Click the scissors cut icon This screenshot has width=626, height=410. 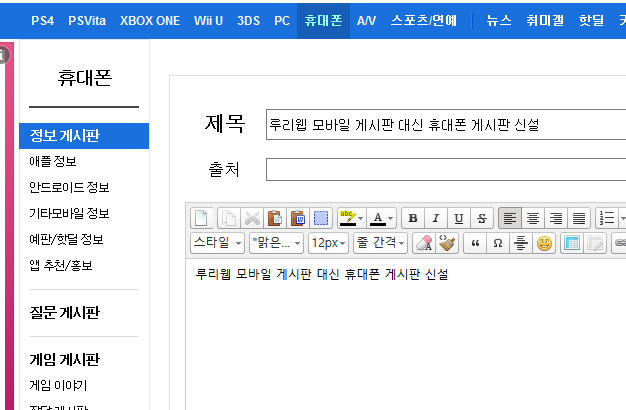point(252,218)
